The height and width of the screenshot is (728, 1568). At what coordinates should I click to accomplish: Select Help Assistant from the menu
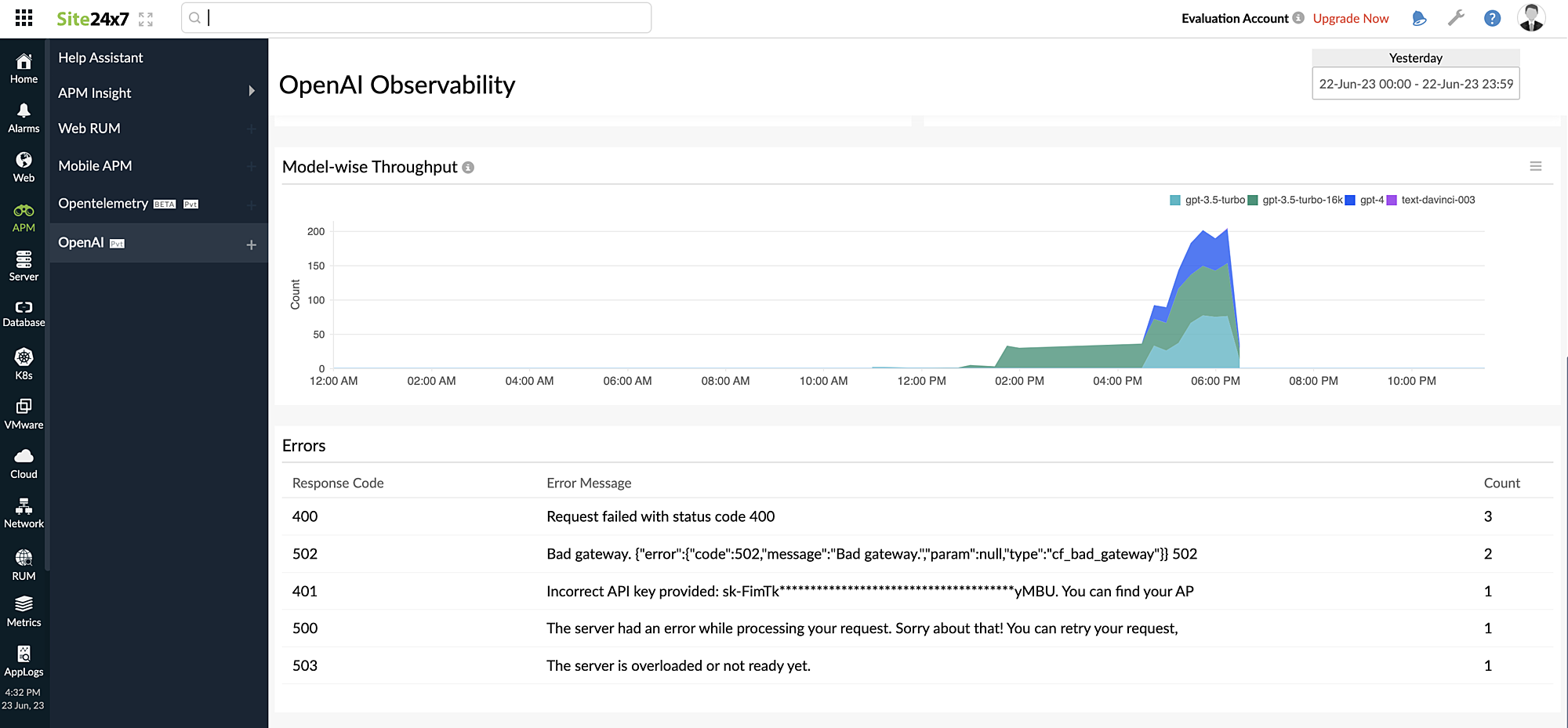coord(102,57)
